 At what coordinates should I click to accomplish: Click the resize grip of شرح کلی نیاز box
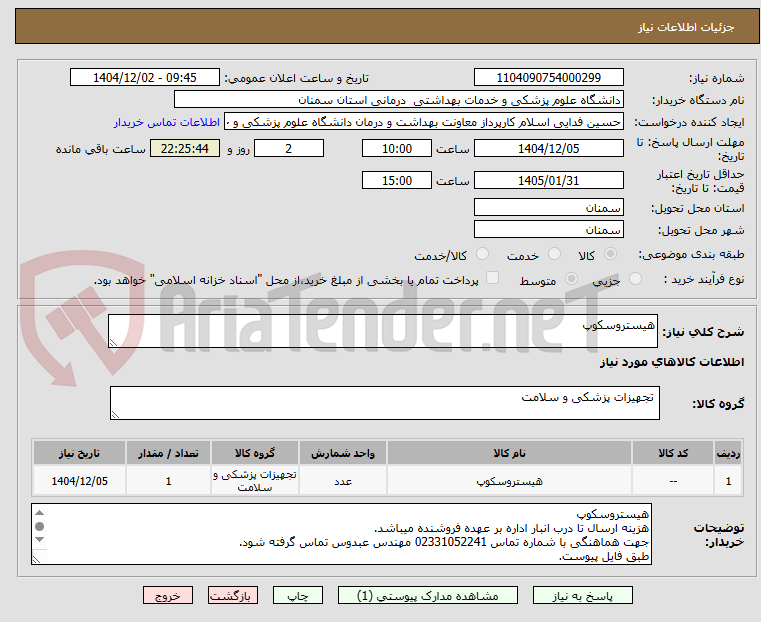click(x=113, y=343)
